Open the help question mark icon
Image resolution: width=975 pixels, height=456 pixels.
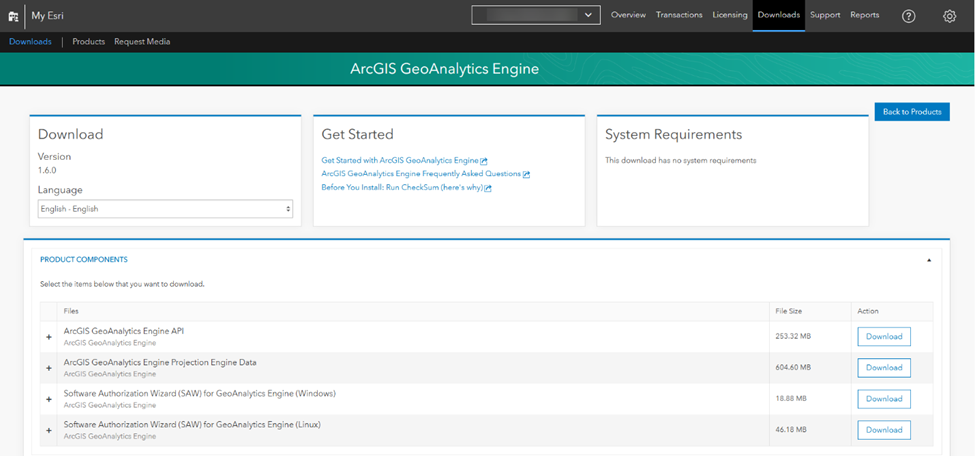(x=908, y=16)
